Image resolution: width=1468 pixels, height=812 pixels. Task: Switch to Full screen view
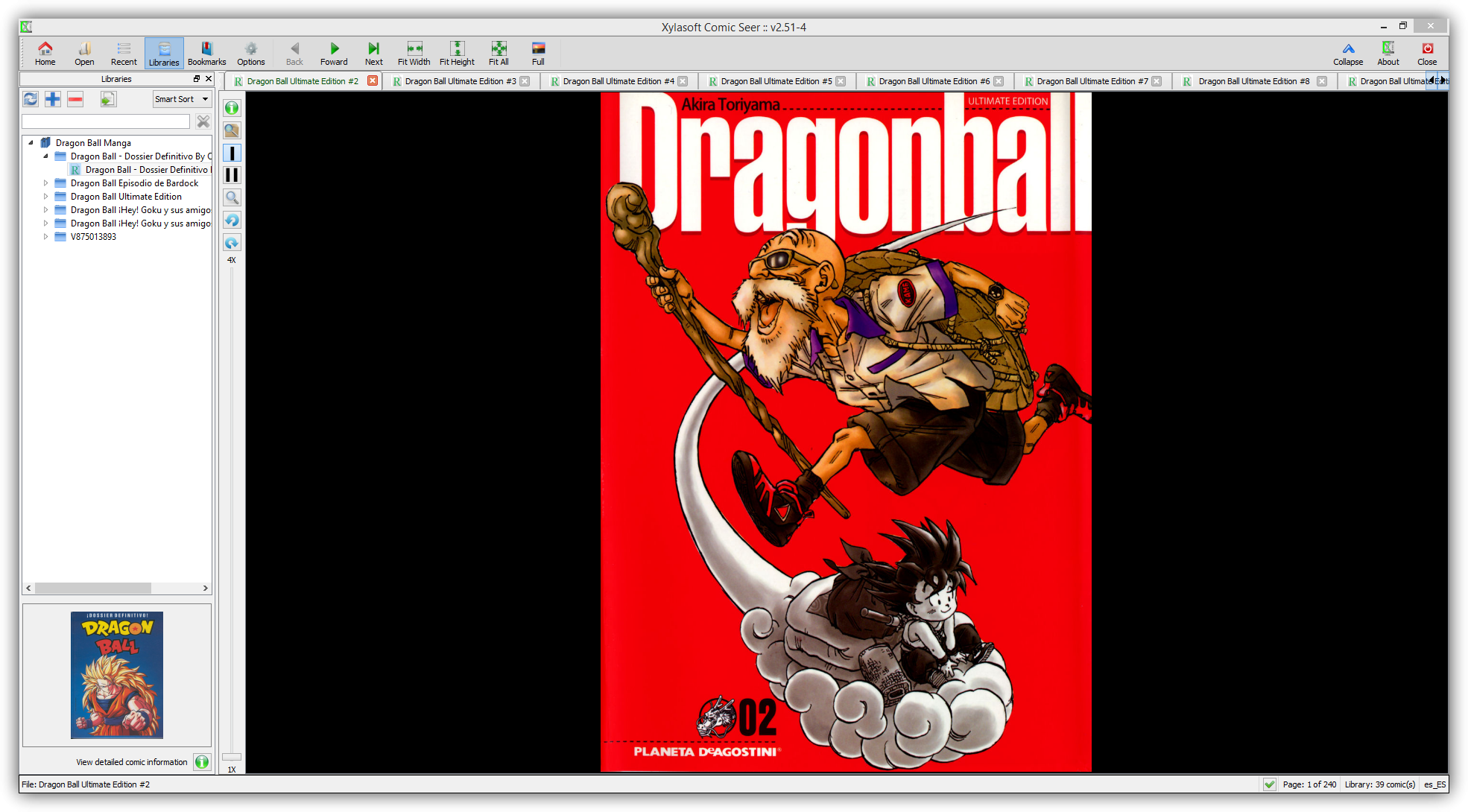click(x=538, y=53)
